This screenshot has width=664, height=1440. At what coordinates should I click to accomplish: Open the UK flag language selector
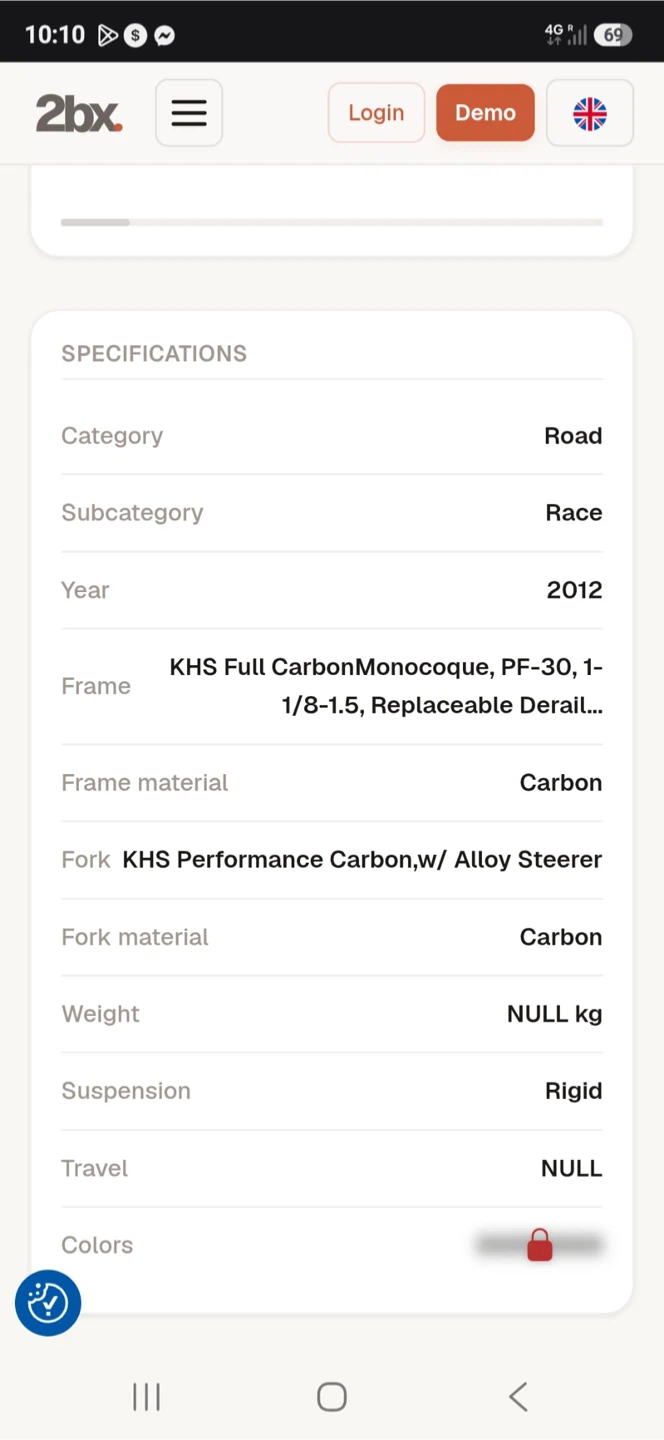590,113
